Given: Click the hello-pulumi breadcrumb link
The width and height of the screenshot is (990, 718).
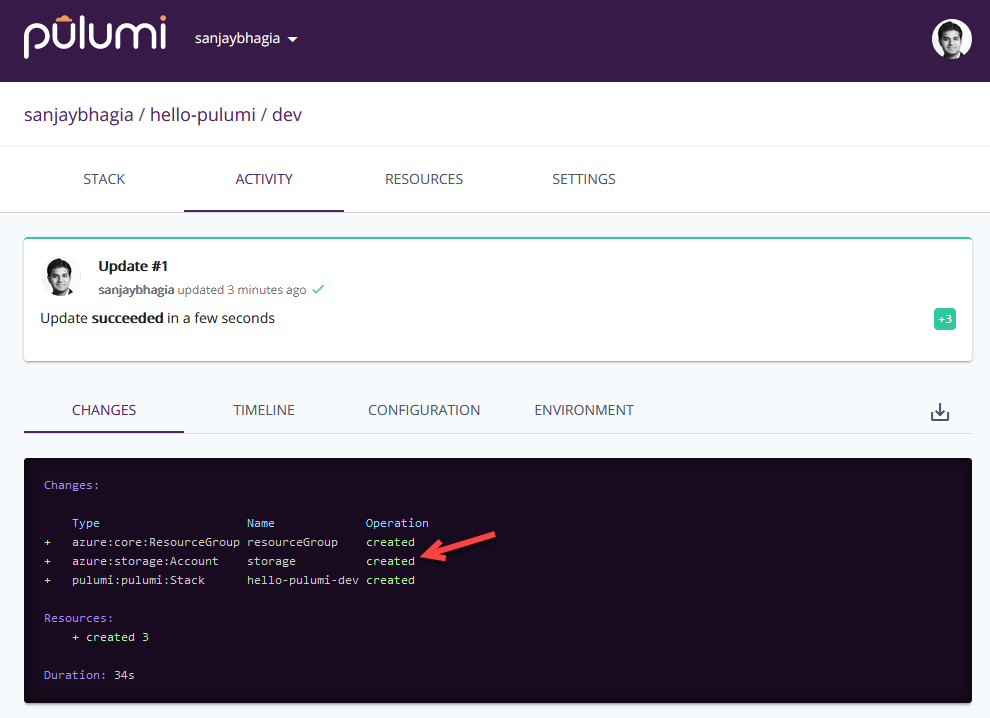Looking at the screenshot, I should click(203, 115).
